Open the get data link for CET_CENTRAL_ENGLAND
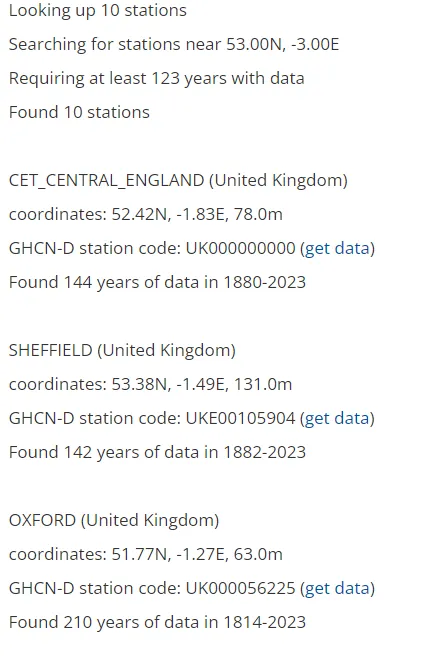The image size is (432, 658). click(338, 248)
